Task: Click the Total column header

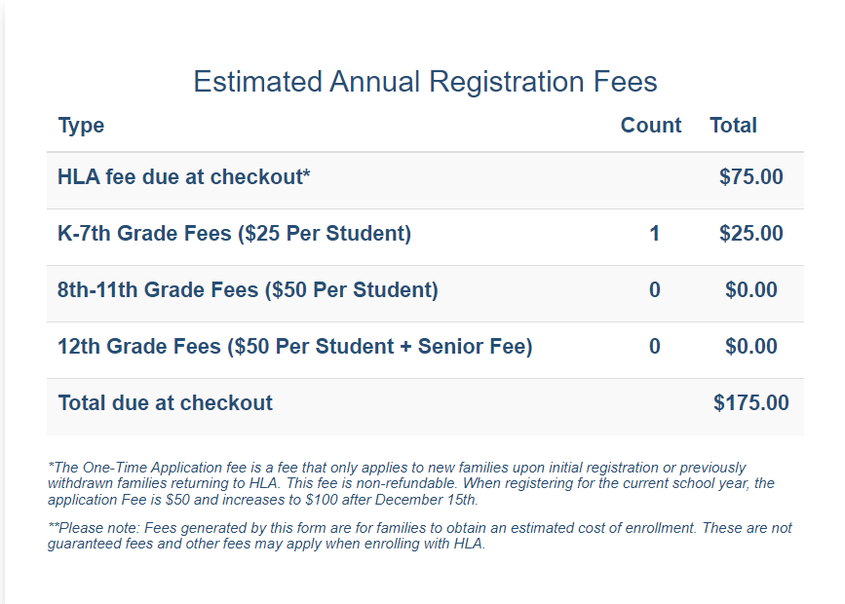Action: point(733,126)
